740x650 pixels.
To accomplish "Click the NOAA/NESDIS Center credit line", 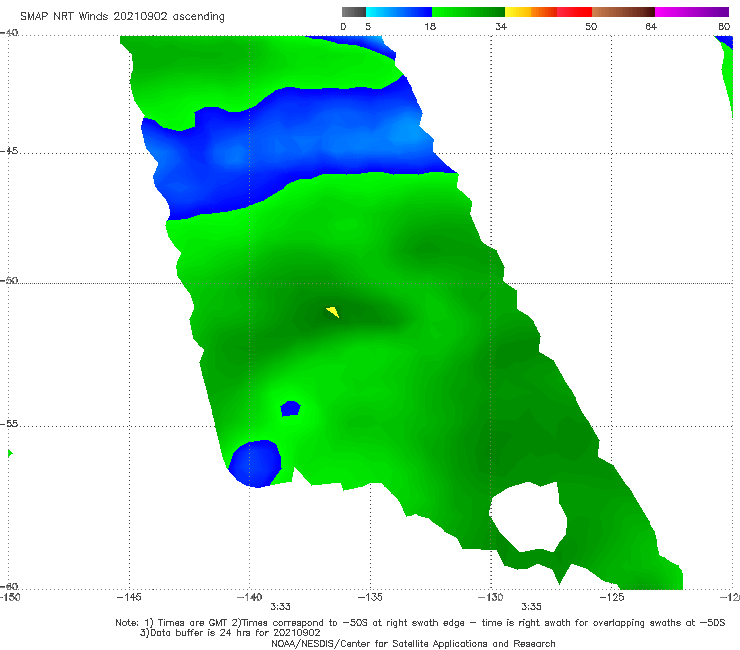I will click(x=413, y=644).
